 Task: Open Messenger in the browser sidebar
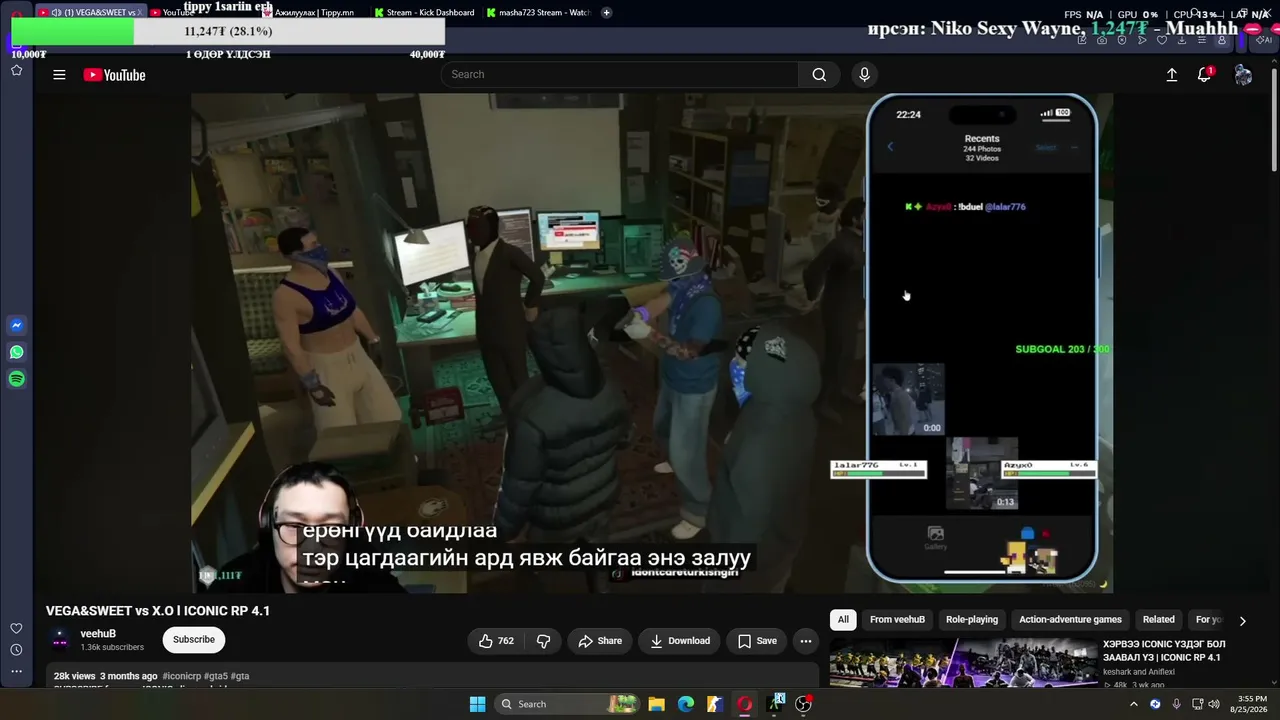[17, 325]
